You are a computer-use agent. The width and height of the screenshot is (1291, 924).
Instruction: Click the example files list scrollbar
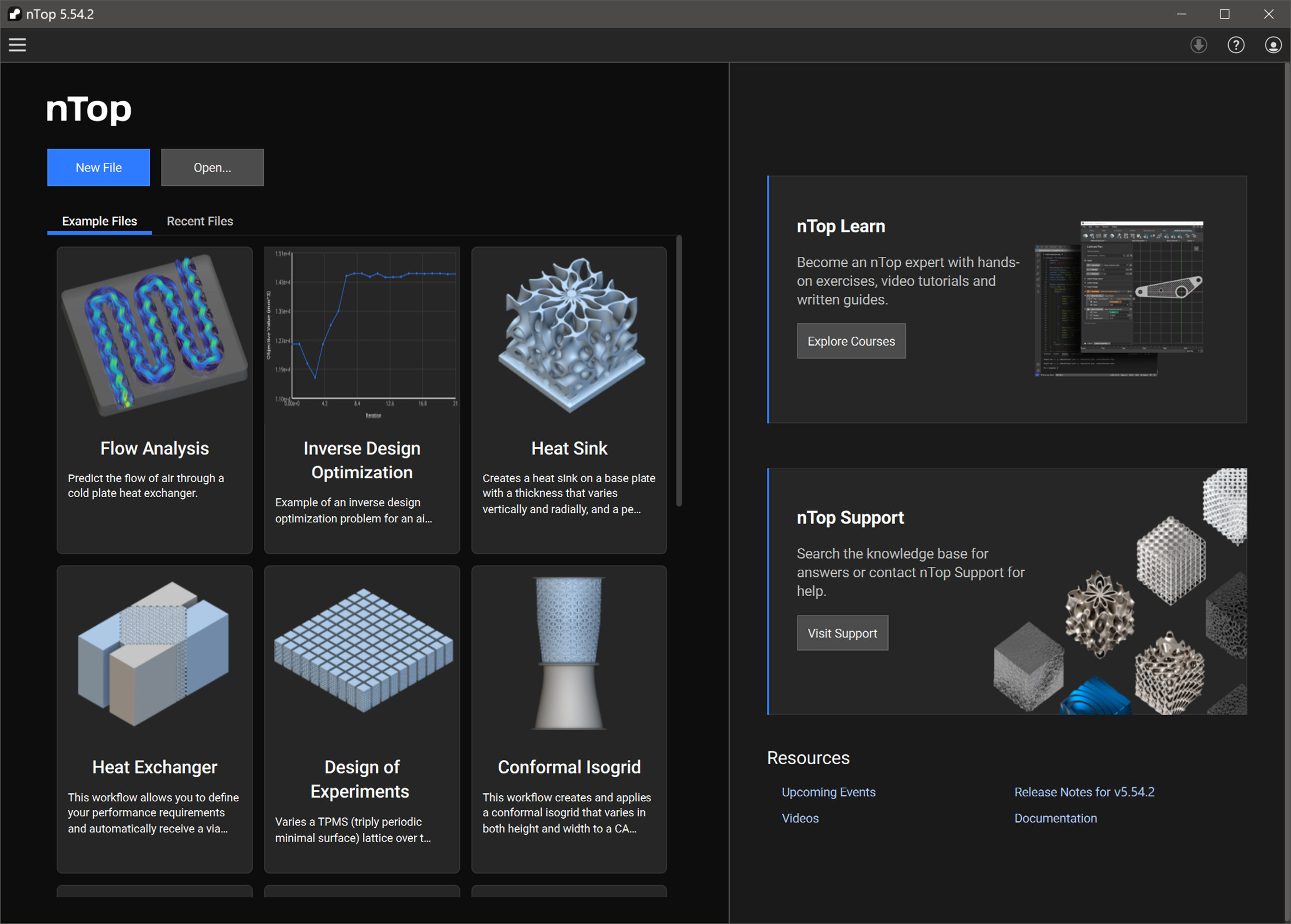679,371
